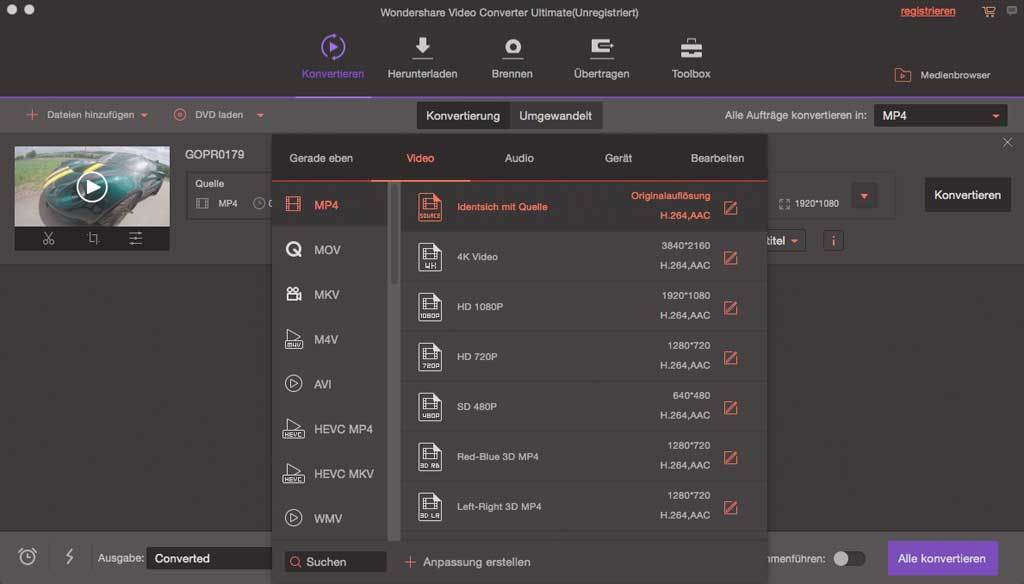Expand the Dateien hinzufügen dropdown arrow
The width and height of the screenshot is (1024, 584).
[144, 116]
